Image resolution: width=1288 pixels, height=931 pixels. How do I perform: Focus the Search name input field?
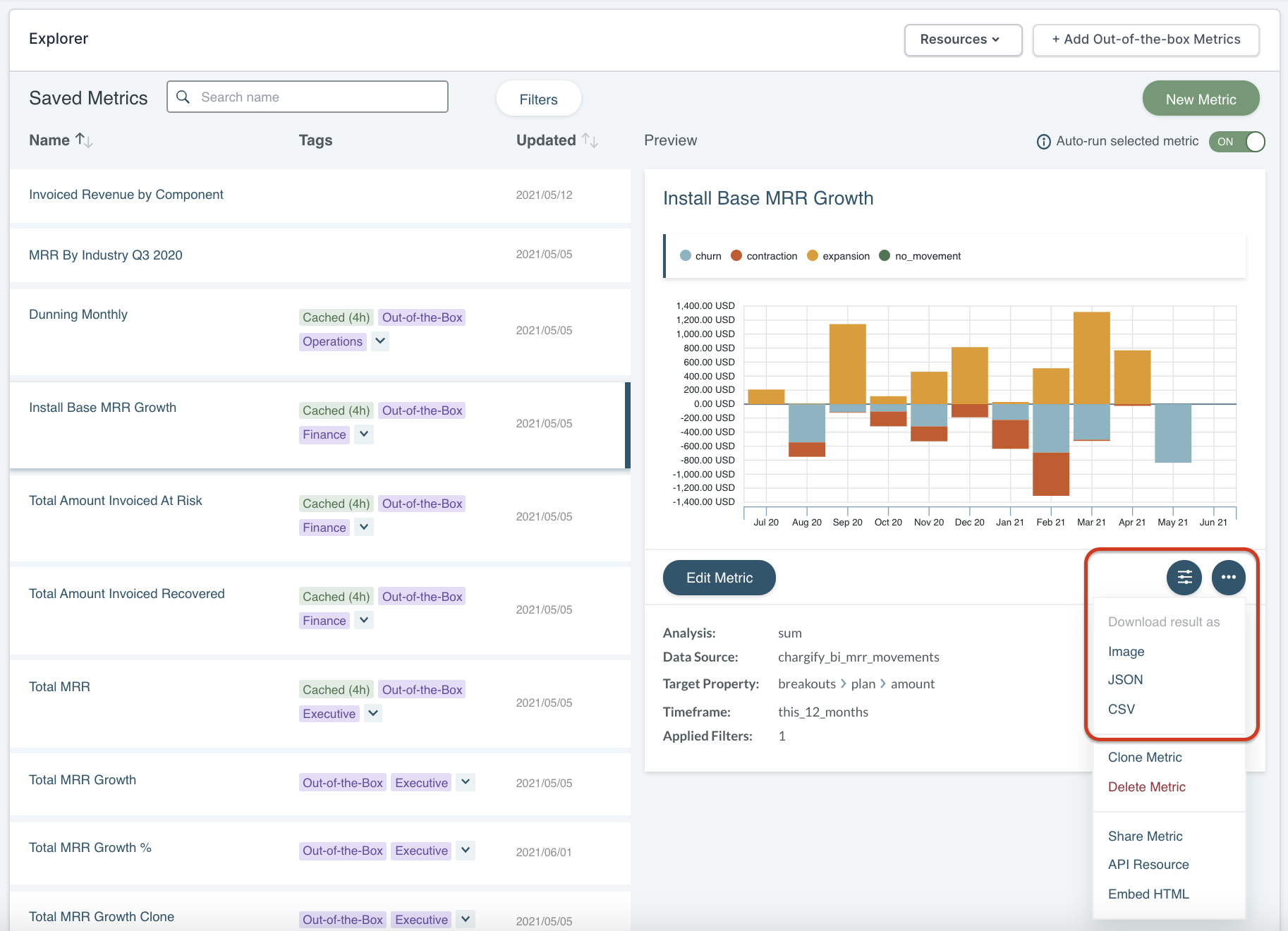[x=317, y=97]
